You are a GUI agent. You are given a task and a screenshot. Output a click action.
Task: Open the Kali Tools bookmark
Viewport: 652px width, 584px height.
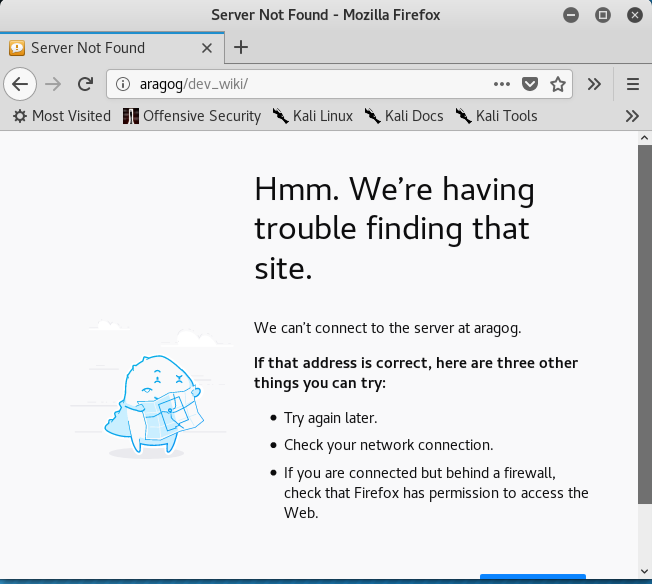496,116
